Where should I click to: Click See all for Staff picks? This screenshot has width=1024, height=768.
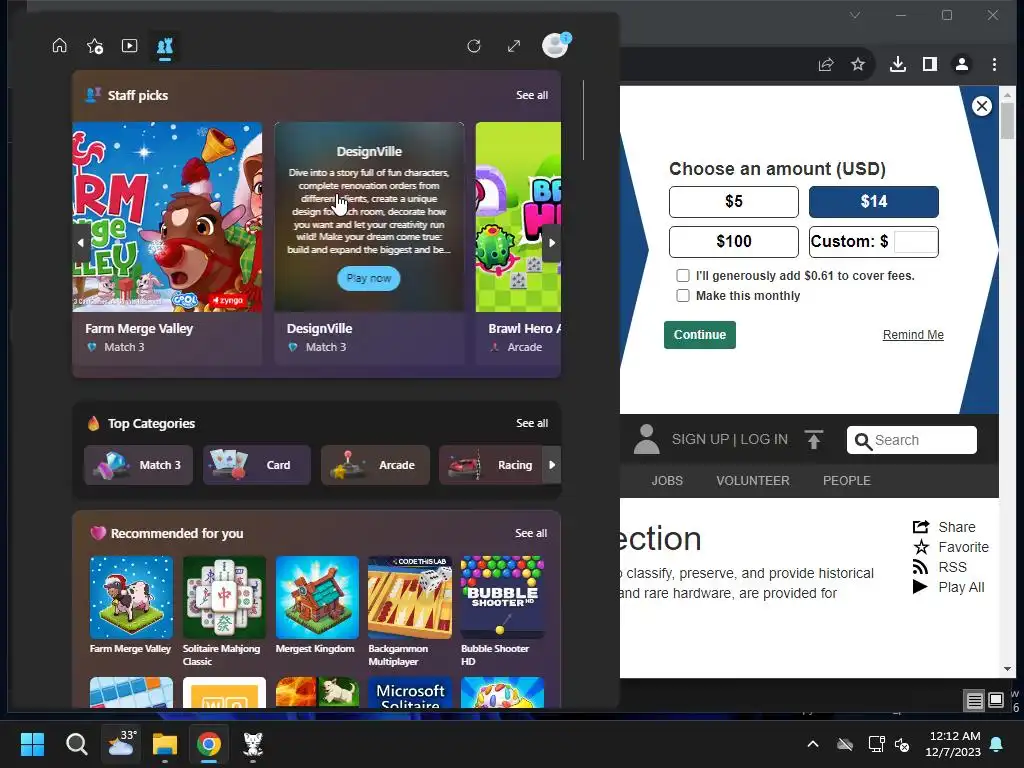532,95
